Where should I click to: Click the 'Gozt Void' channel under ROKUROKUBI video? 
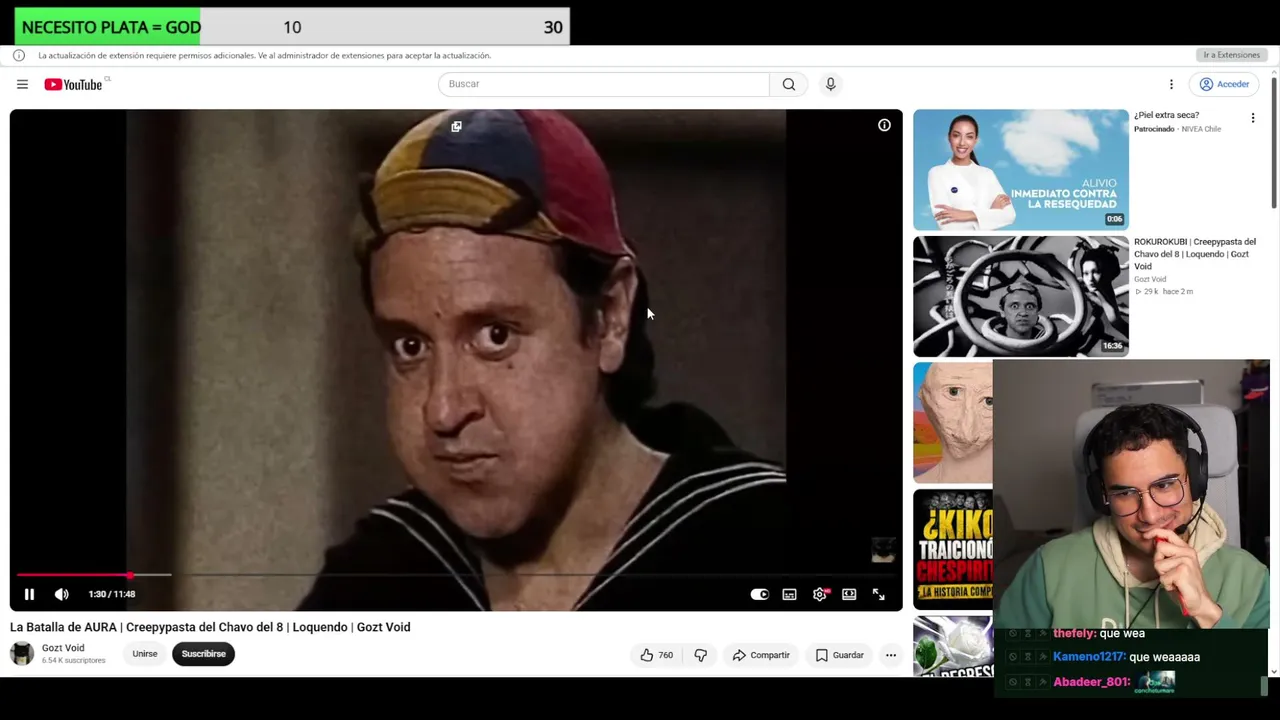pos(1150,279)
